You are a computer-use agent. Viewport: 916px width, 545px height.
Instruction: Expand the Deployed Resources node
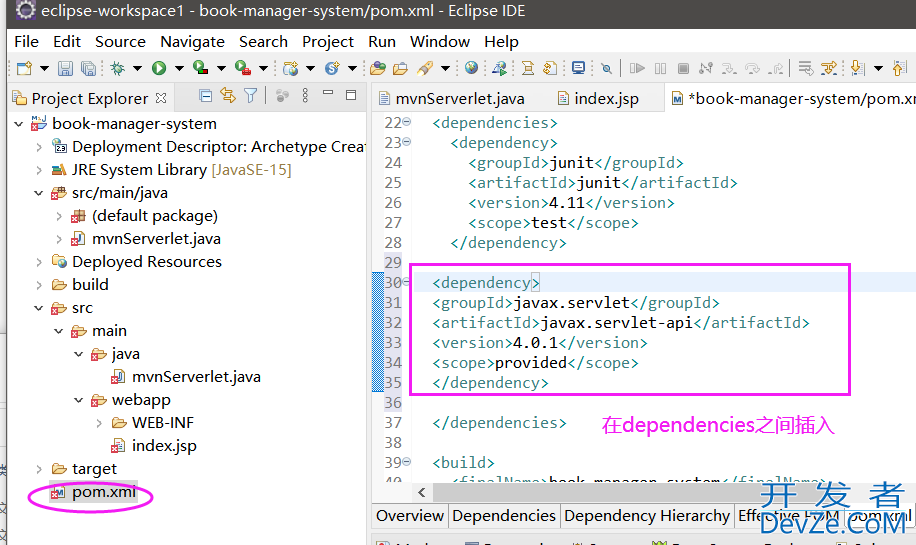pyautogui.click(x=39, y=262)
